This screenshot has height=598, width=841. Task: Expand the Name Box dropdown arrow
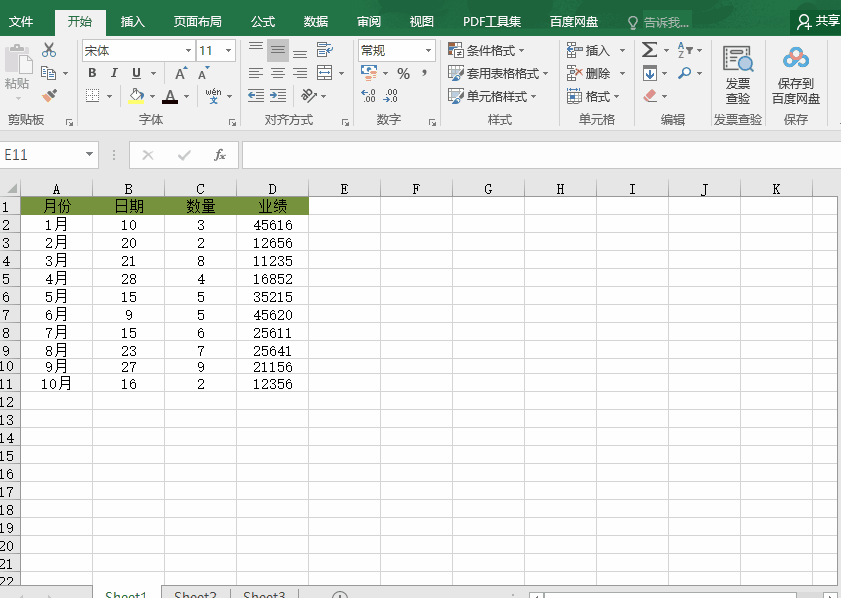90,154
